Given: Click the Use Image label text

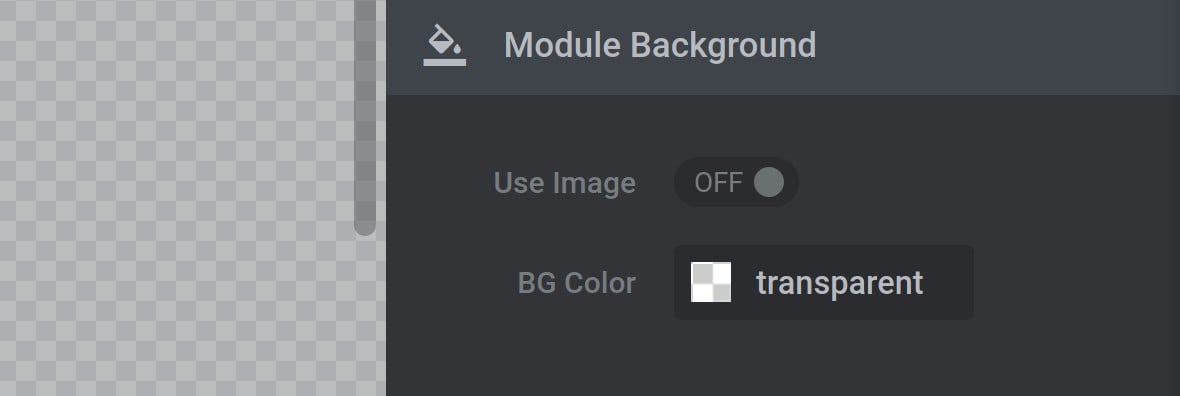Looking at the screenshot, I should (564, 183).
